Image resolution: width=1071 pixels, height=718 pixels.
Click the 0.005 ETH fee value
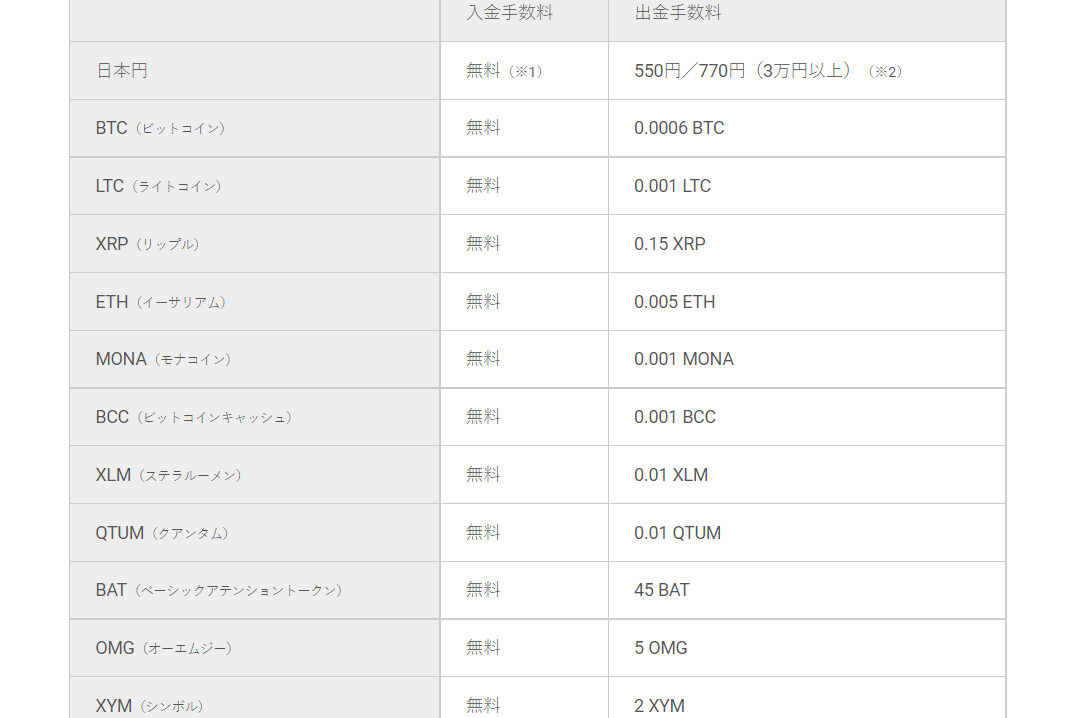pos(674,302)
